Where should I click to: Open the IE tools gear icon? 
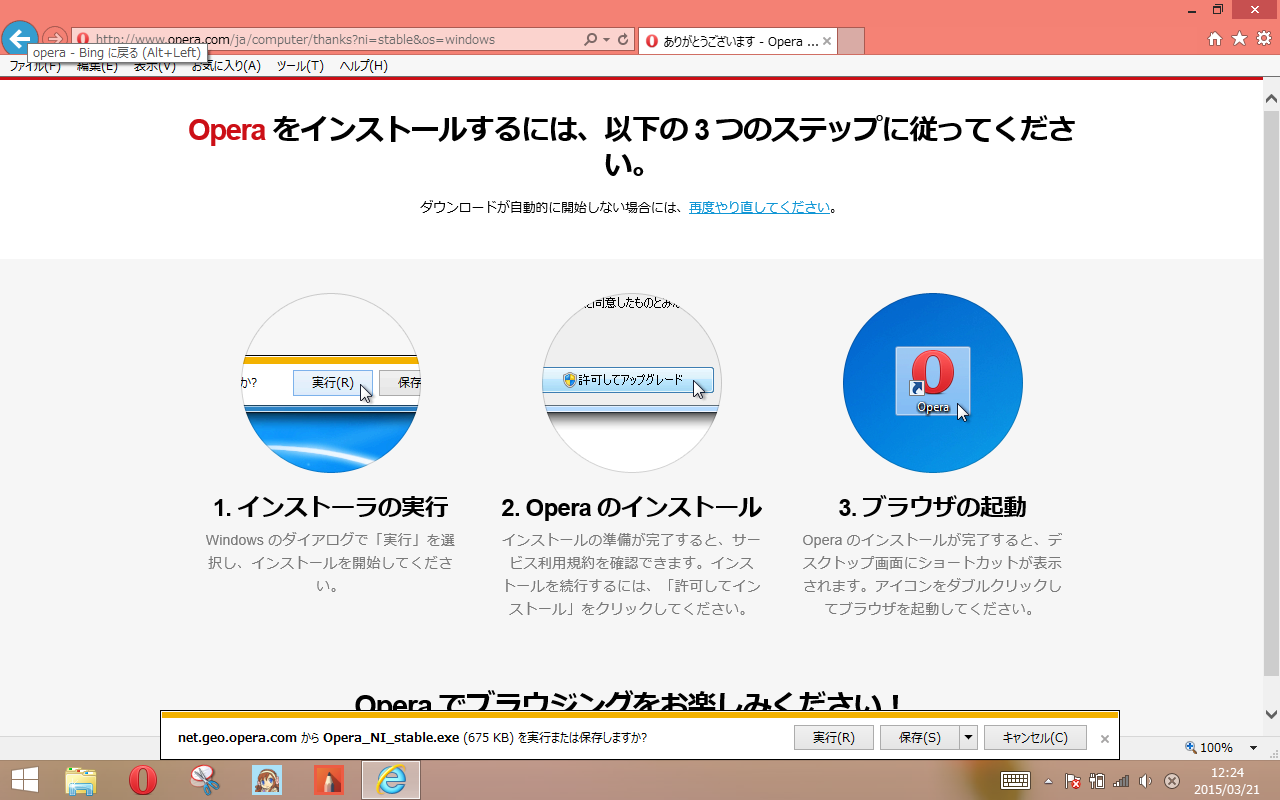(x=1263, y=39)
